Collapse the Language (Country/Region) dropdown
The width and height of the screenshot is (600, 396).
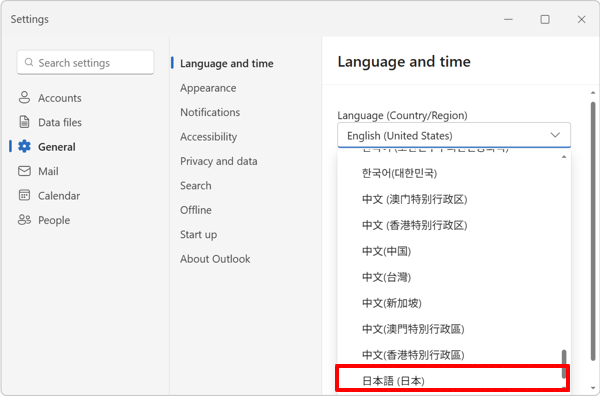(454, 135)
